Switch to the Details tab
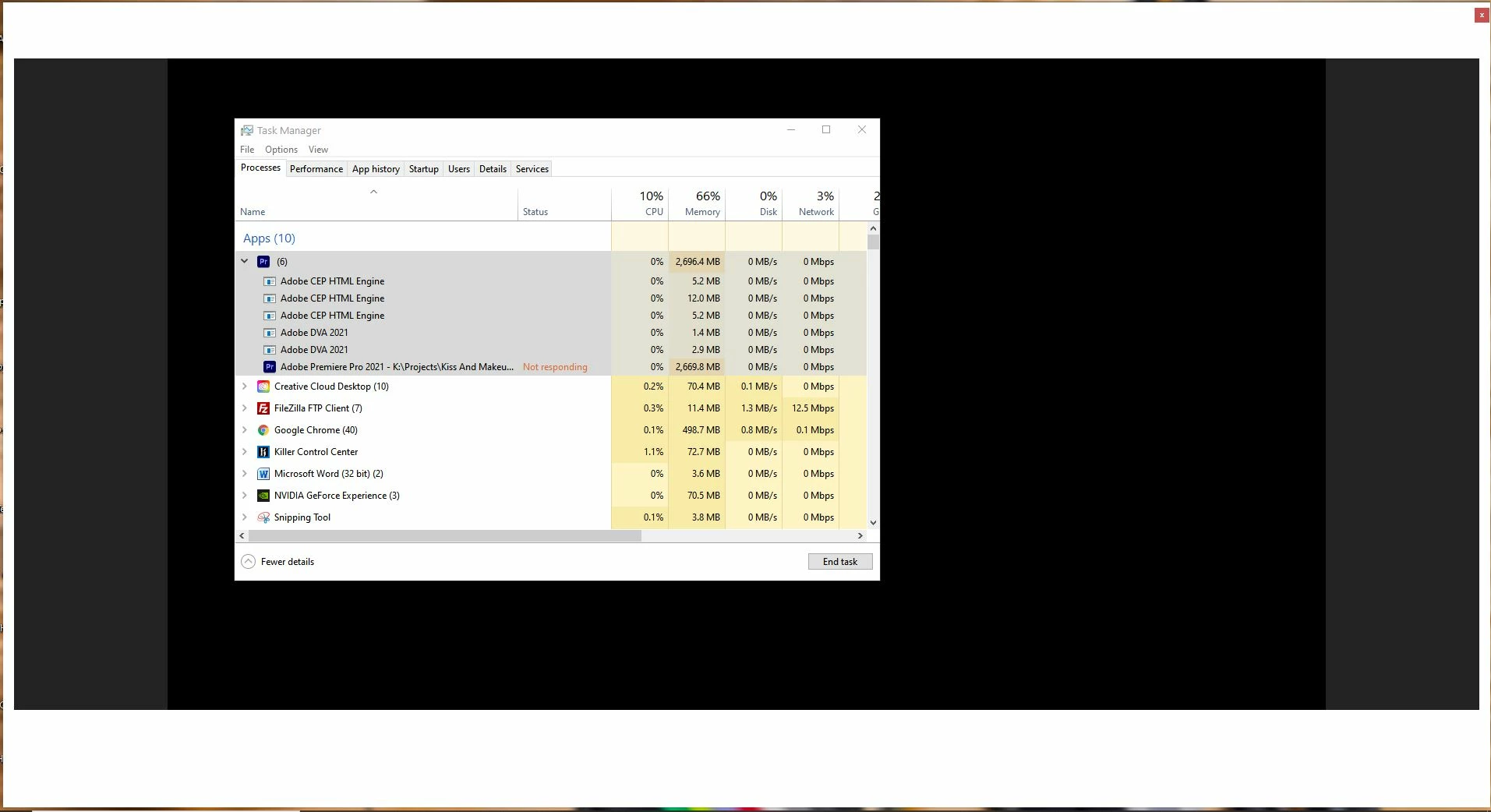This screenshot has width=1491, height=812. coord(493,169)
